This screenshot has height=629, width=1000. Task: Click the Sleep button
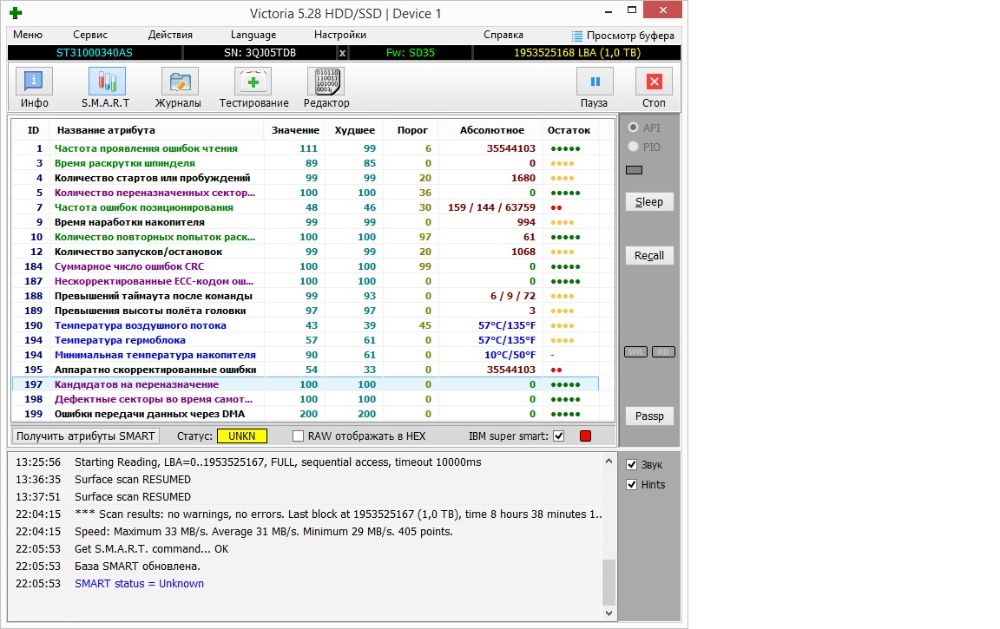(x=649, y=202)
